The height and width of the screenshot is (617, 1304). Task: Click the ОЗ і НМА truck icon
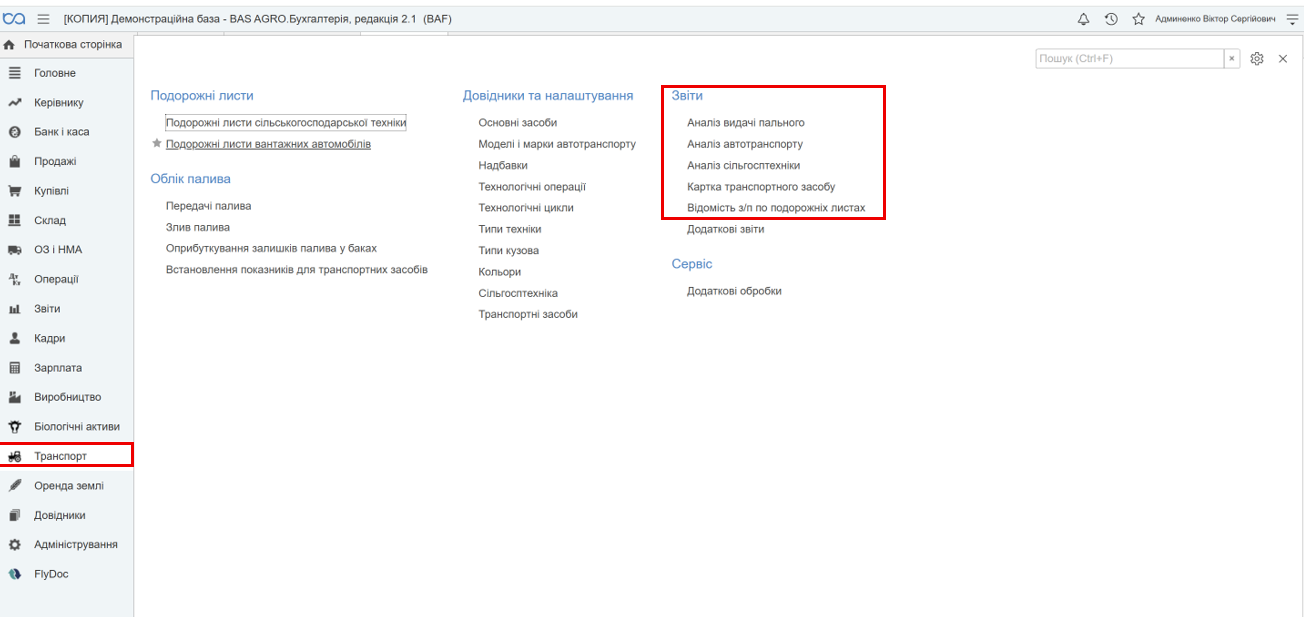[15, 250]
